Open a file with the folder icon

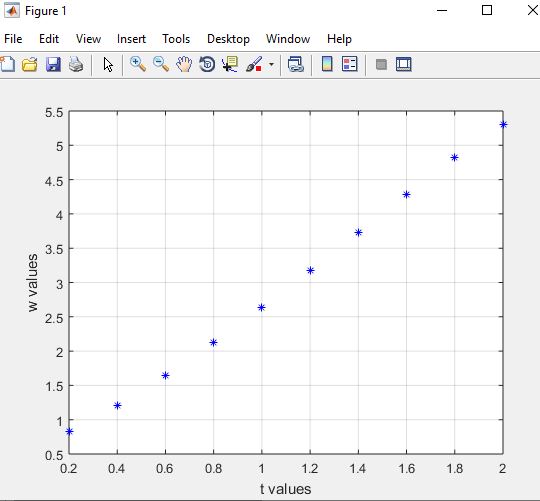pyautogui.click(x=30, y=64)
